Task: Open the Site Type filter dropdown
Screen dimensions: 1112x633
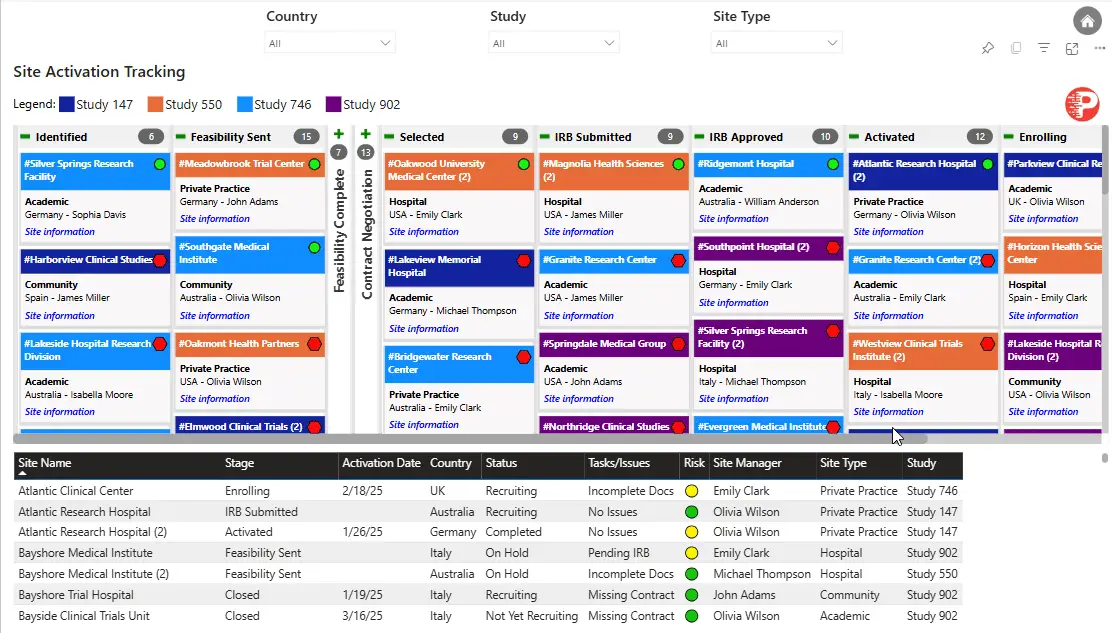Action: click(777, 43)
